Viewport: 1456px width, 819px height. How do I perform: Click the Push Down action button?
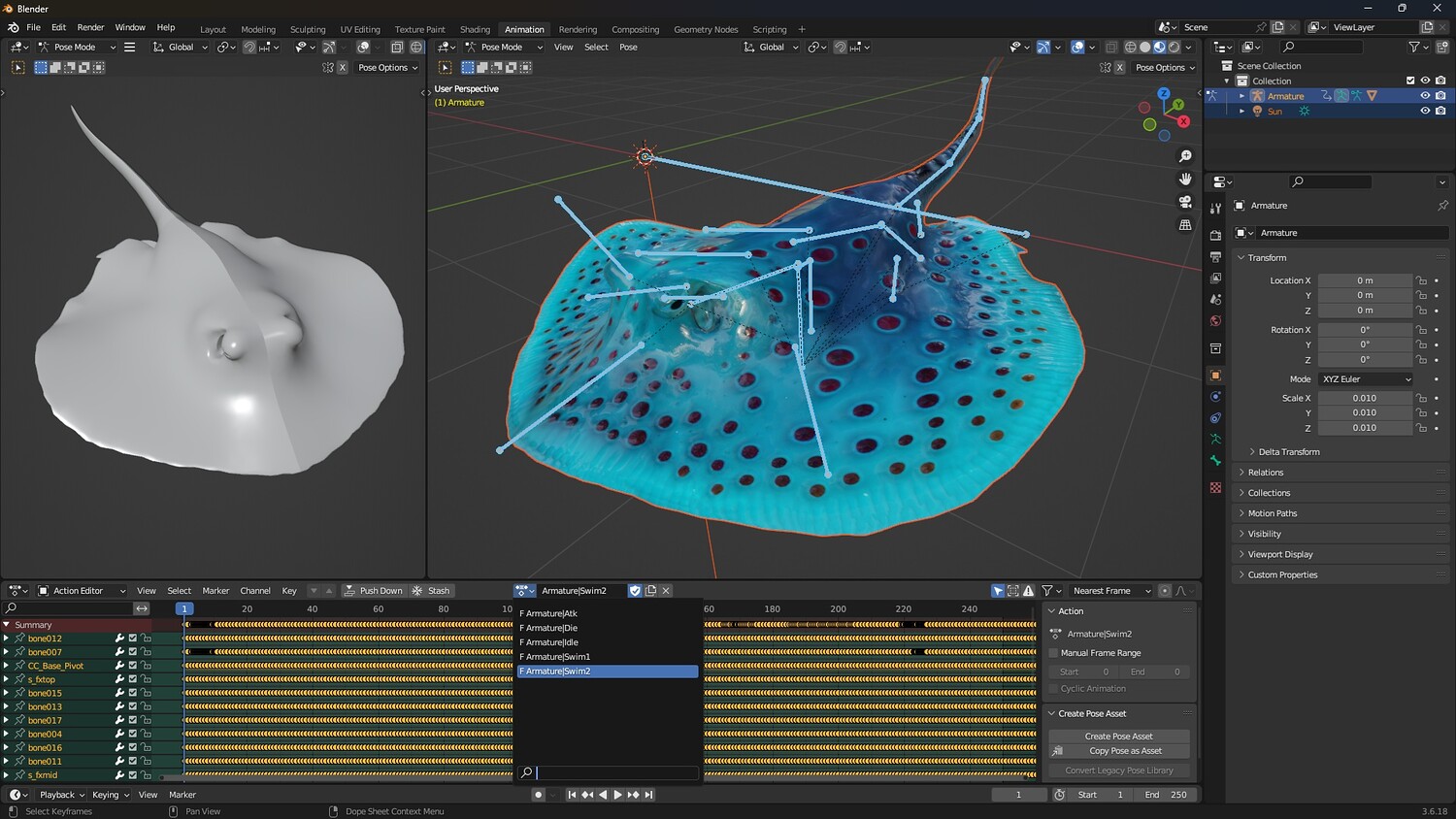[x=373, y=591]
